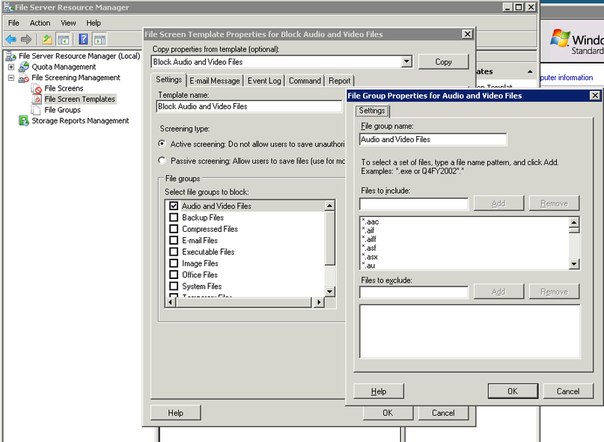Click the Files to exclude pattern field
Image resolution: width=604 pixels, height=442 pixels.
[414, 292]
